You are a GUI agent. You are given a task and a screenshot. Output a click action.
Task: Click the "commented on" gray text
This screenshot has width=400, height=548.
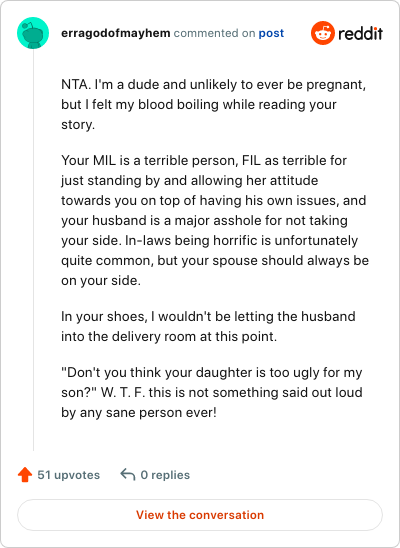click(x=214, y=33)
